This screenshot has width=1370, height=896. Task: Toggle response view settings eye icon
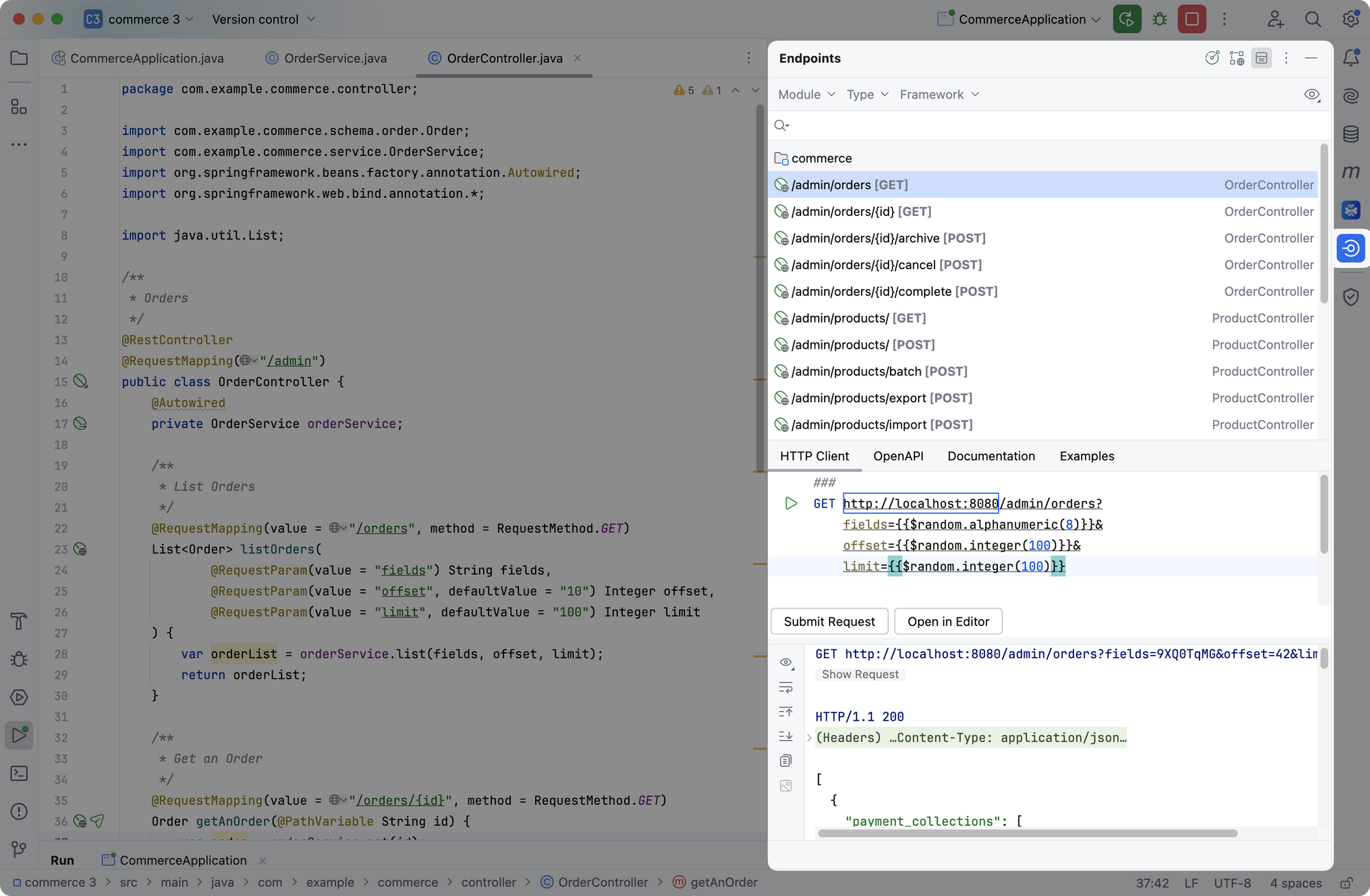[x=786, y=662]
